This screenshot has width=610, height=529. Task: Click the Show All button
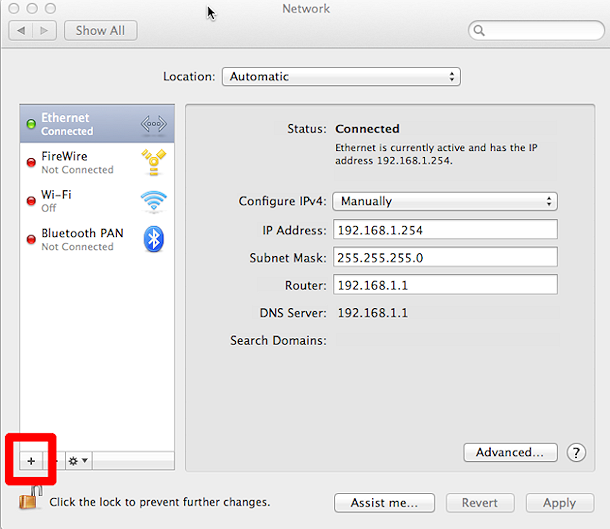[101, 31]
